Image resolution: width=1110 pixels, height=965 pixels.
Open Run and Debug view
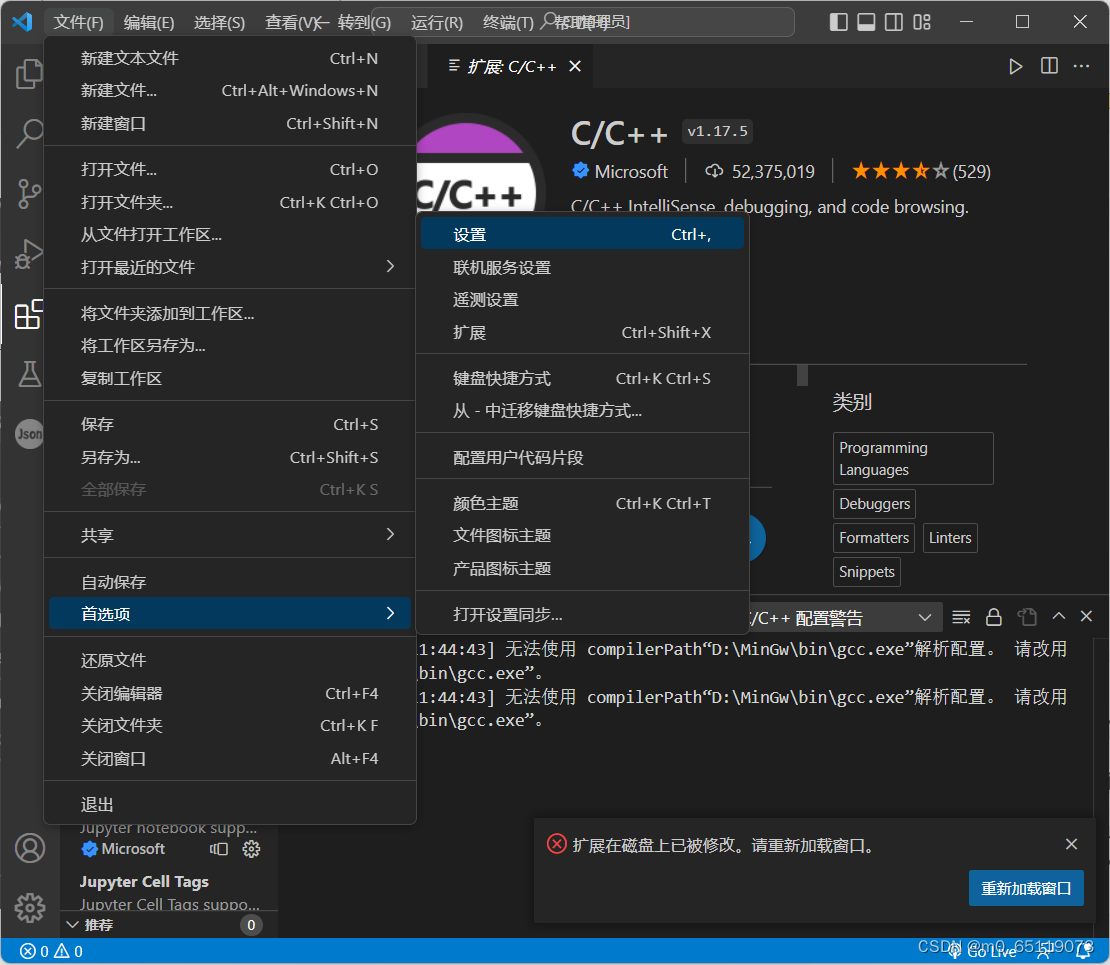tap(29, 253)
